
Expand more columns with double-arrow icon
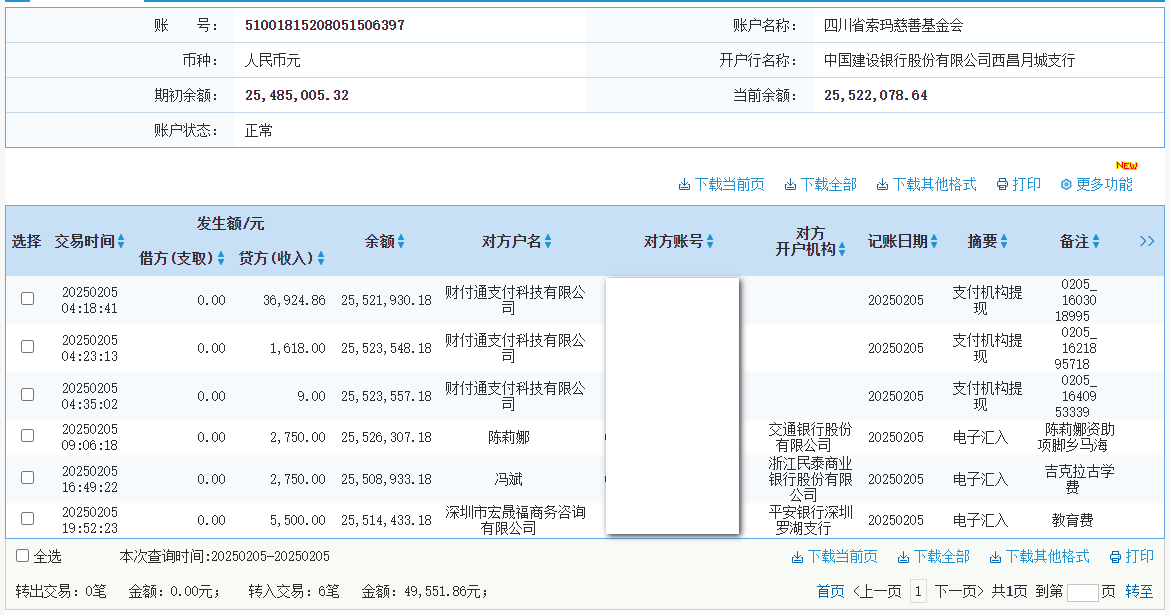click(x=1147, y=241)
